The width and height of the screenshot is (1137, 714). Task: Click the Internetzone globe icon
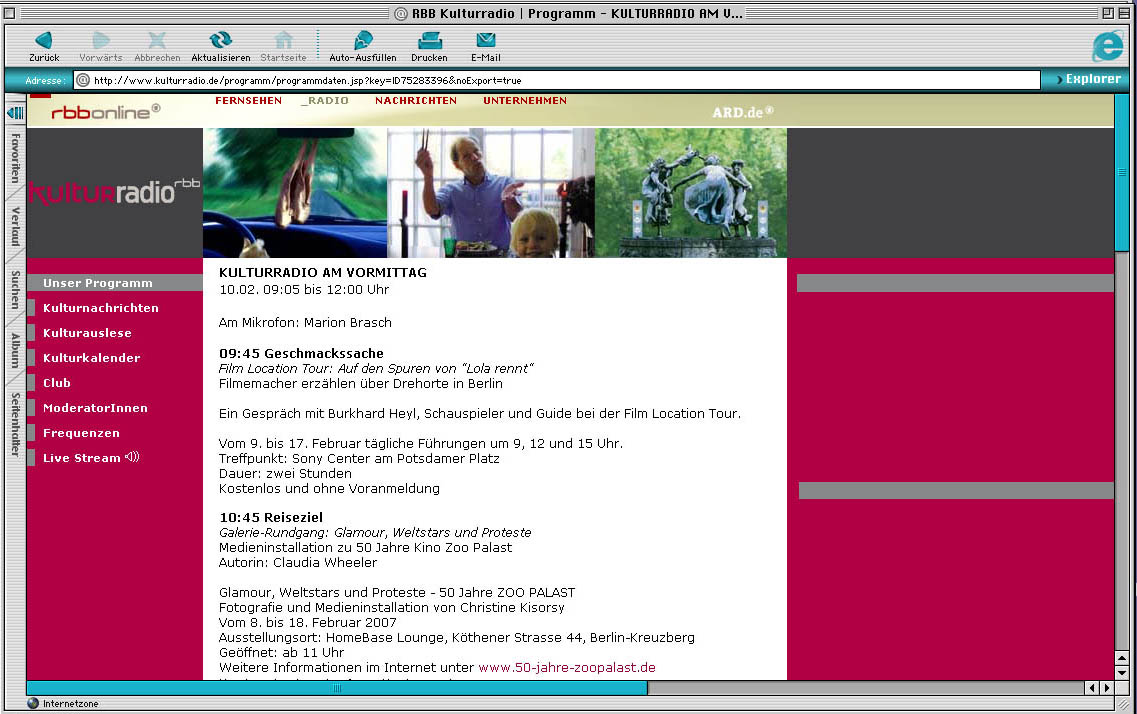click(x=33, y=703)
